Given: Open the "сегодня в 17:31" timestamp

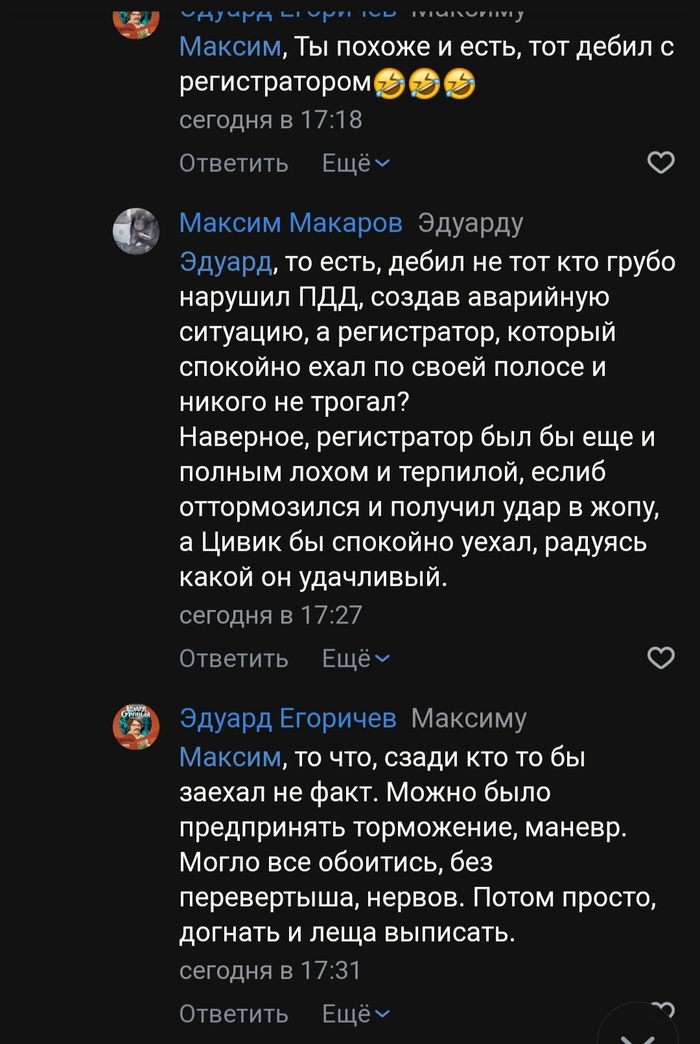Looking at the screenshot, I should point(270,971).
